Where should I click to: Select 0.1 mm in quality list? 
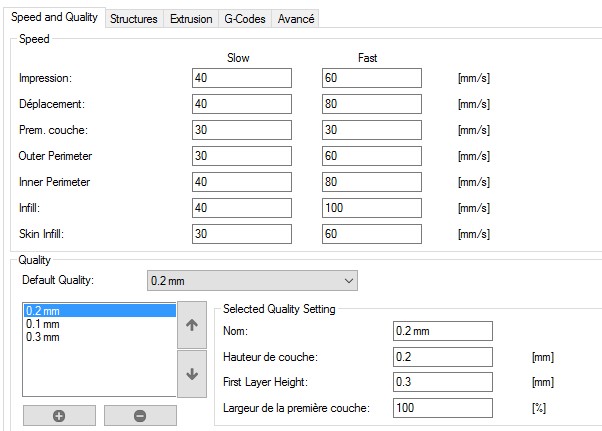[43, 324]
